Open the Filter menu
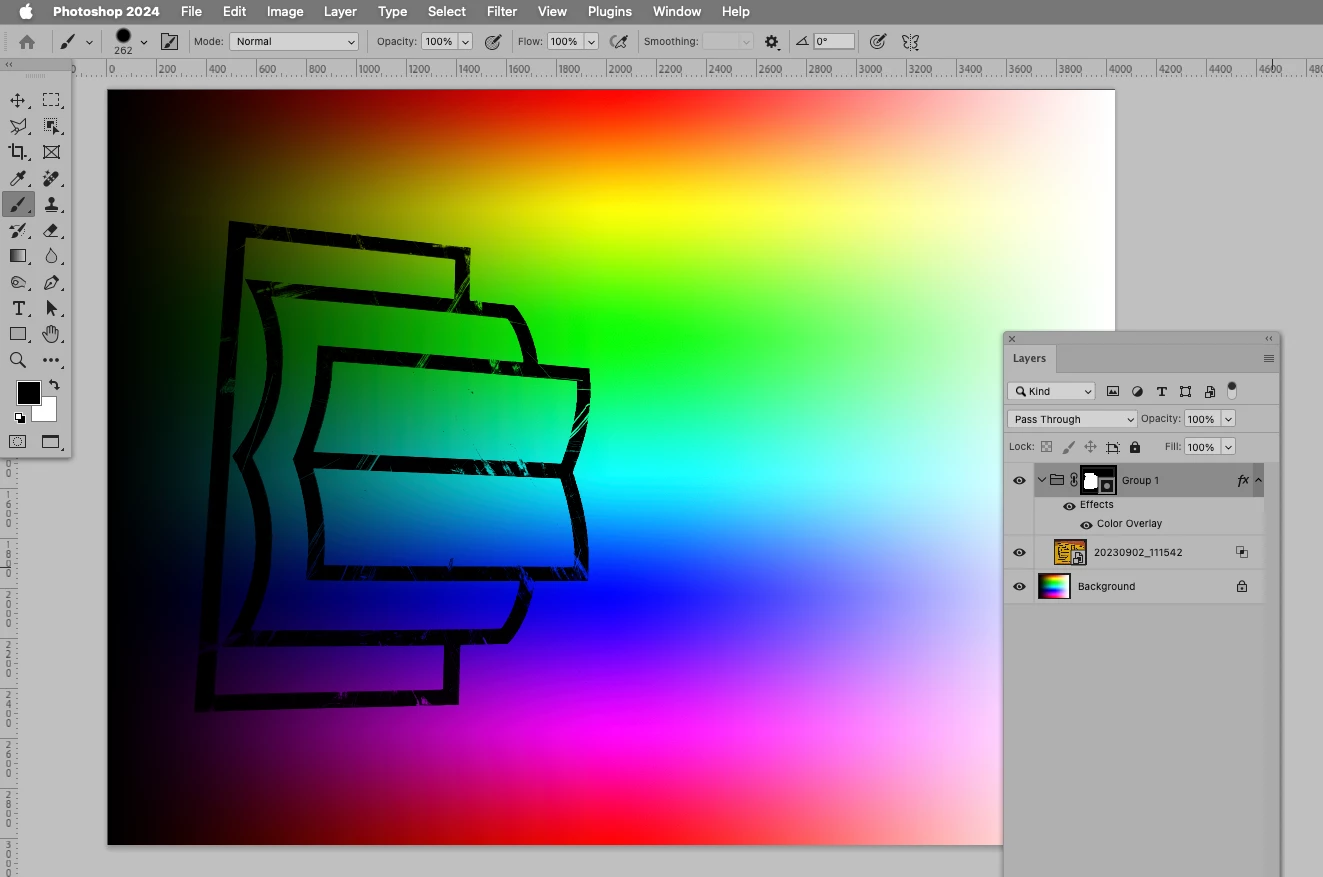Image resolution: width=1323 pixels, height=877 pixels. click(502, 11)
